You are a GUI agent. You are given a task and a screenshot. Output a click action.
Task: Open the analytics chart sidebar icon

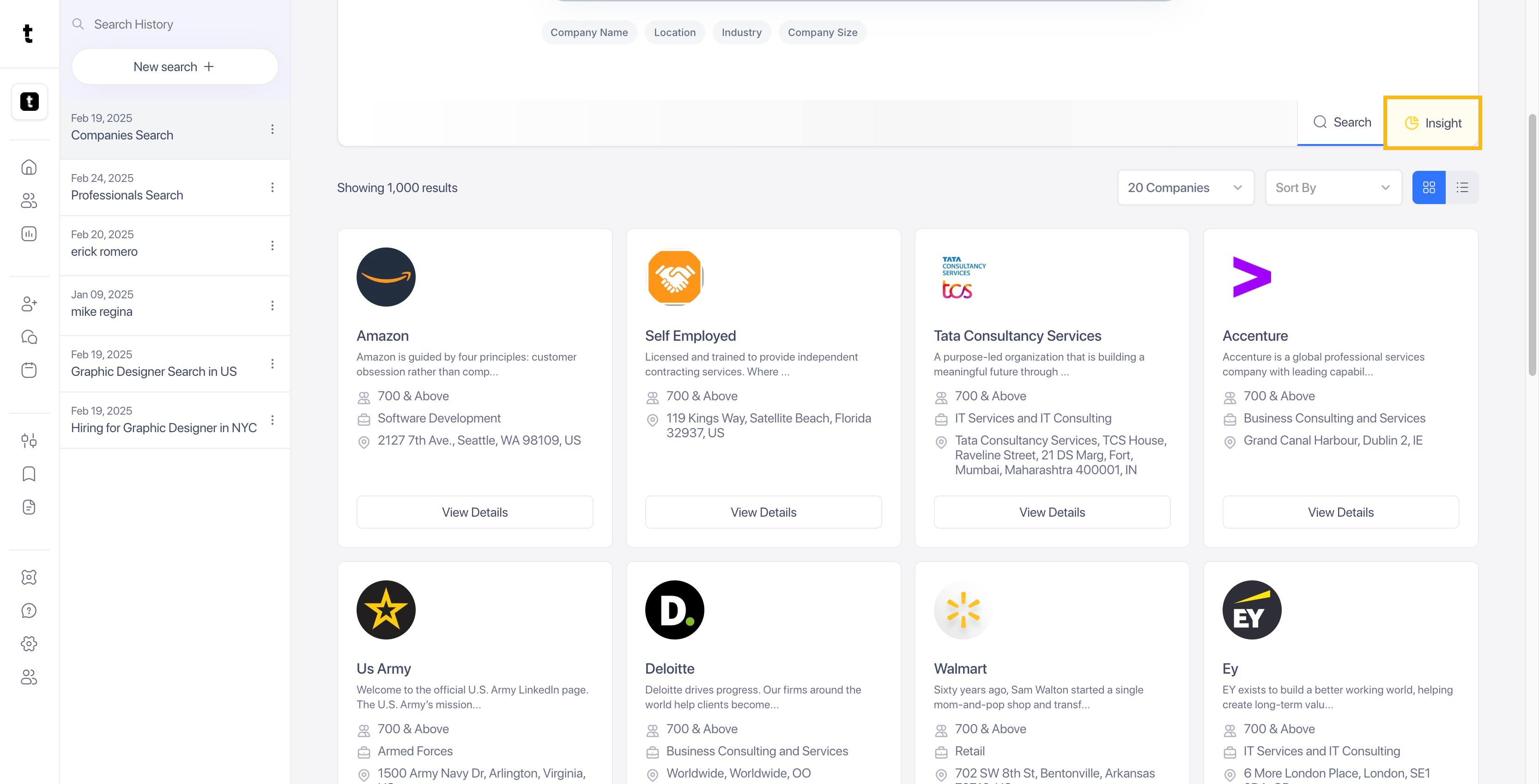(x=29, y=234)
